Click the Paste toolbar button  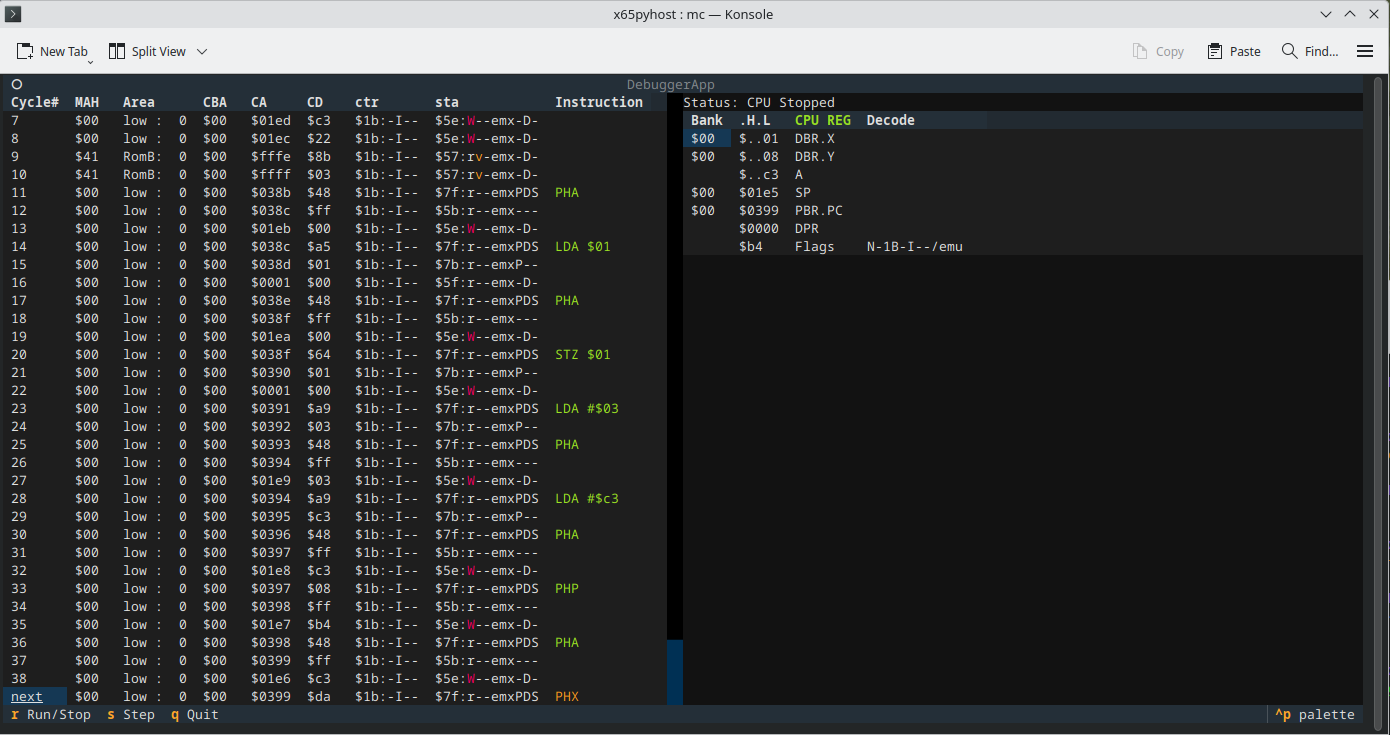click(x=1234, y=51)
